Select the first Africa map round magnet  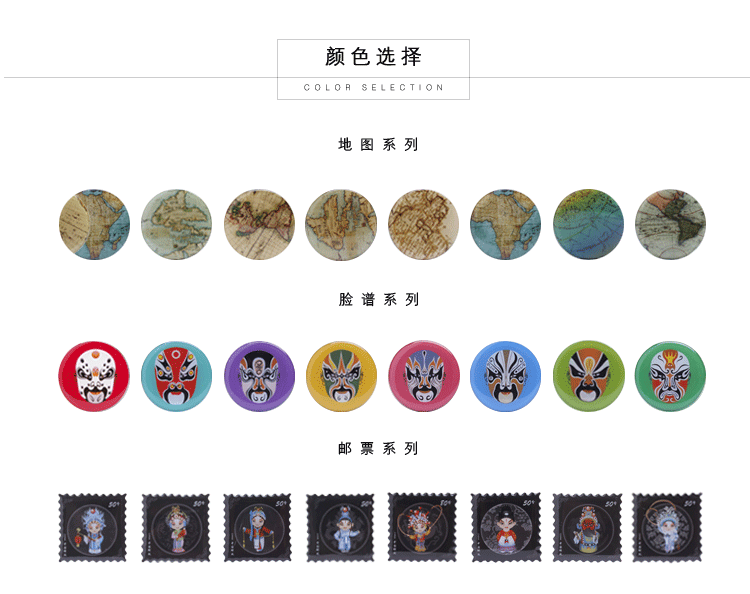94,224
